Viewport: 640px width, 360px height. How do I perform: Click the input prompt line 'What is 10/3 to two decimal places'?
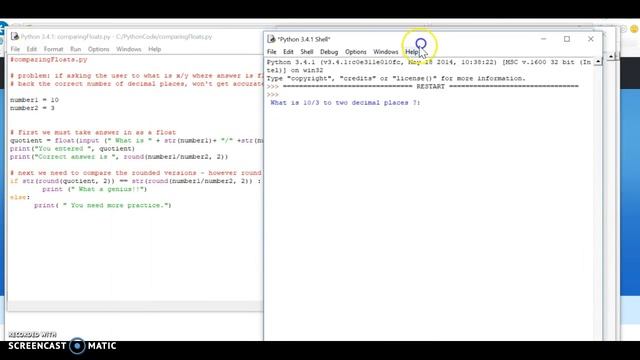point(345,103)
